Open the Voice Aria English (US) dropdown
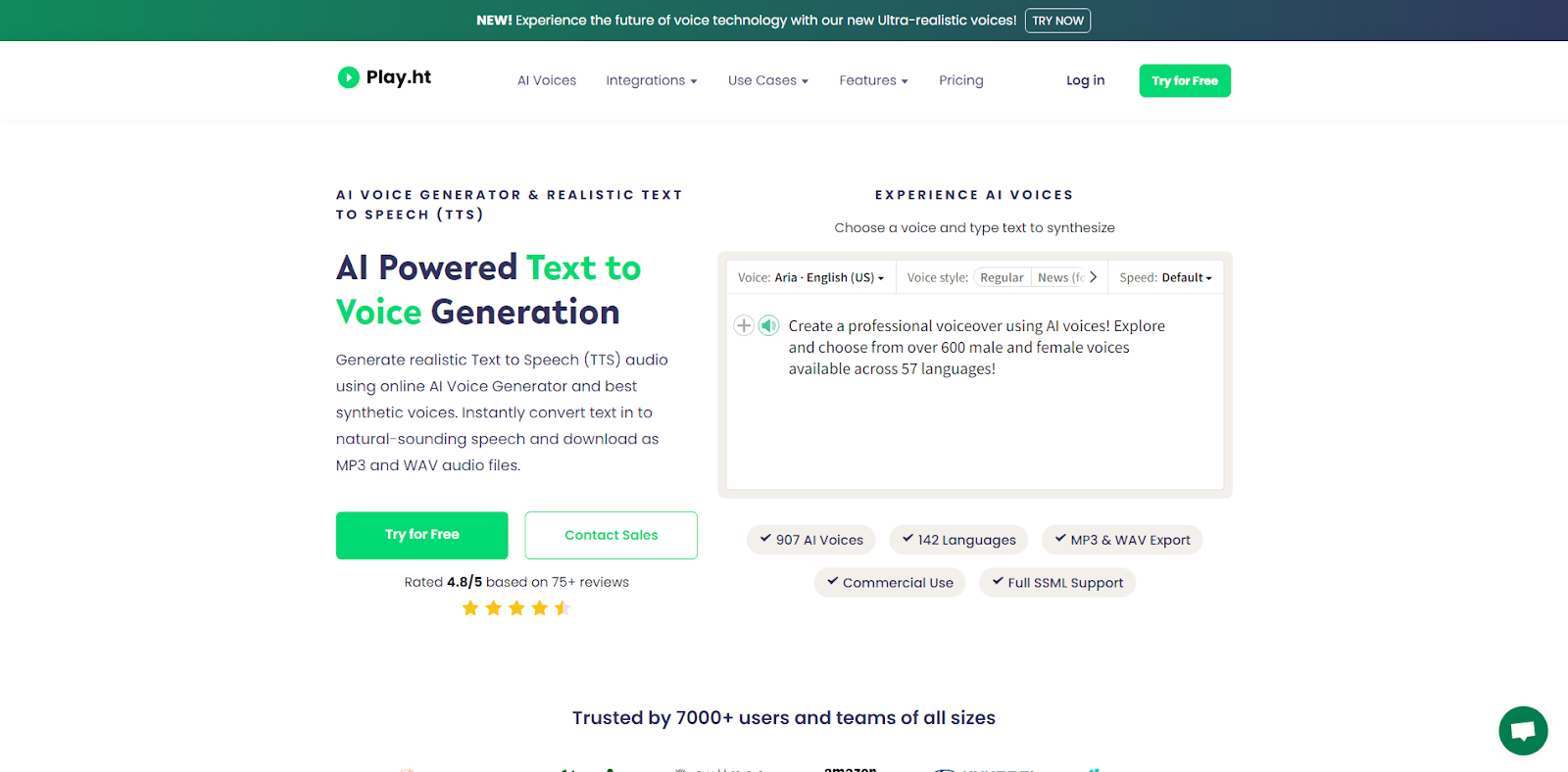The image size is (1568, 772). point(810,277)
